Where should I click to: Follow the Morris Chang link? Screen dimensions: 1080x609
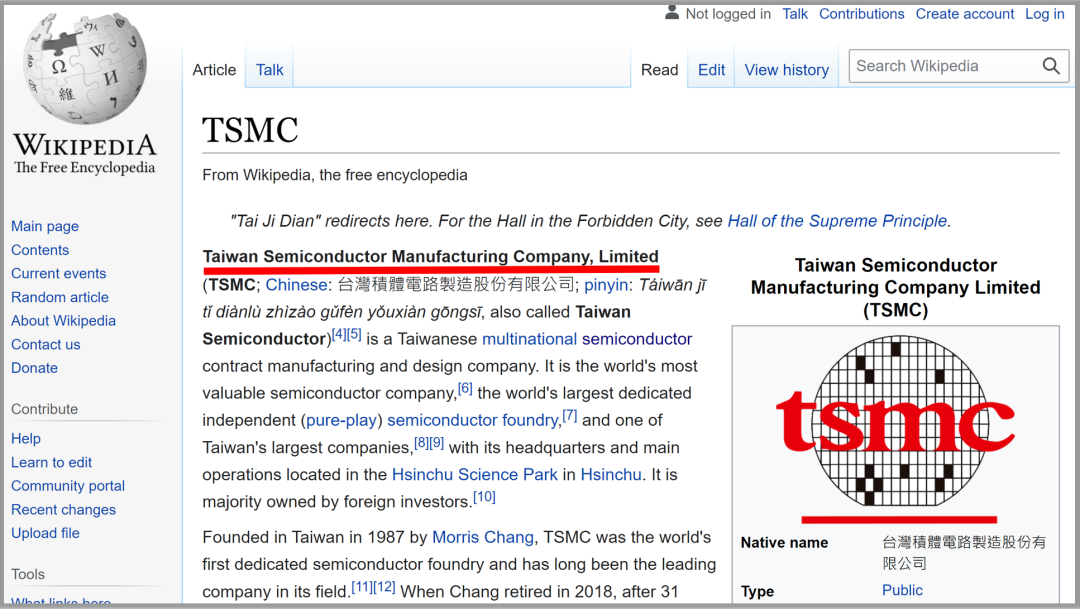(x=483, y=537)
